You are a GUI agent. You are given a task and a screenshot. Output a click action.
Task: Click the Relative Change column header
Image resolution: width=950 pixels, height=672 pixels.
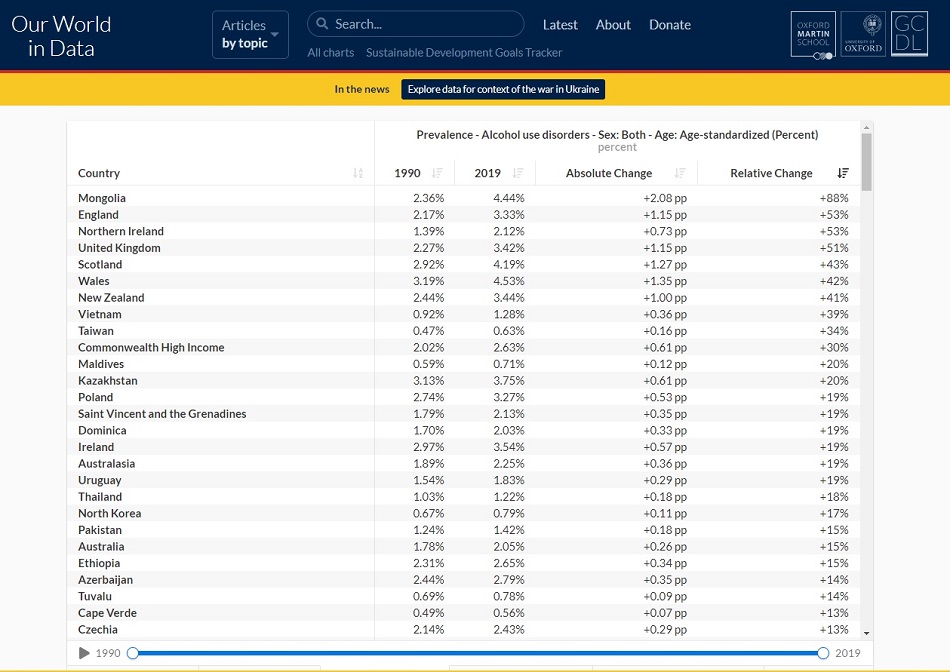point(771,173)
